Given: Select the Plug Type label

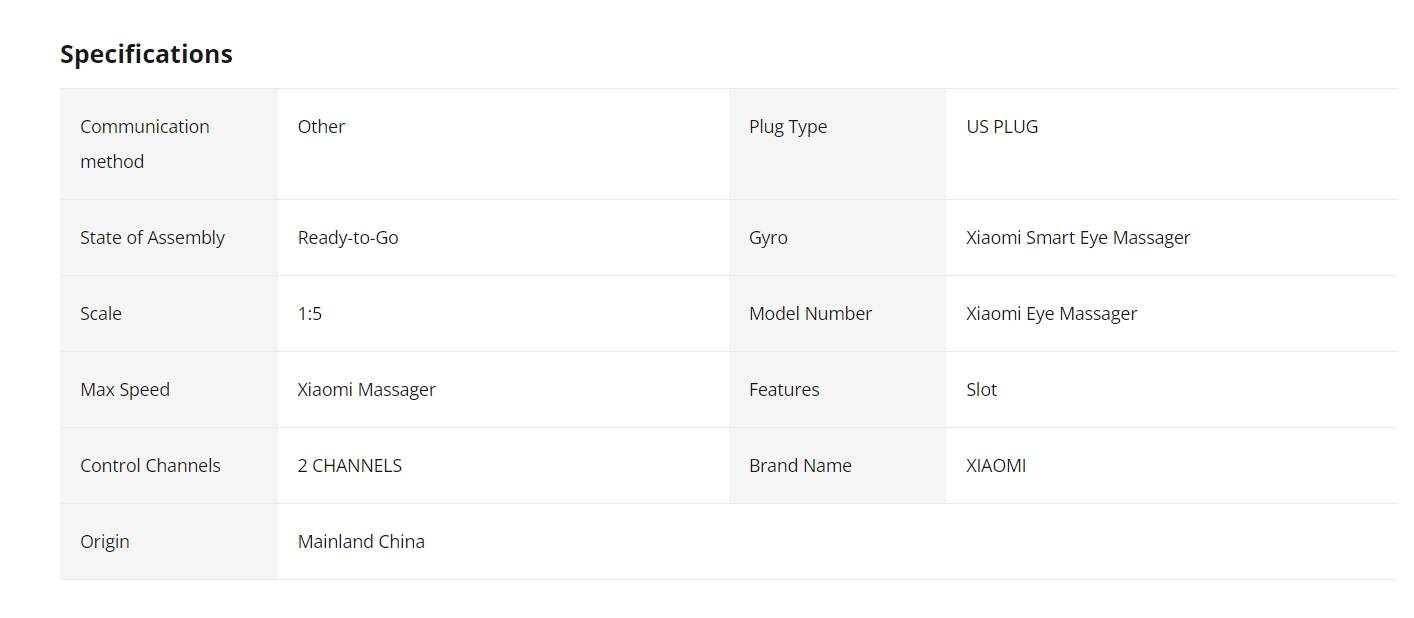Looking at the screenshot, I should click(788, 126).
